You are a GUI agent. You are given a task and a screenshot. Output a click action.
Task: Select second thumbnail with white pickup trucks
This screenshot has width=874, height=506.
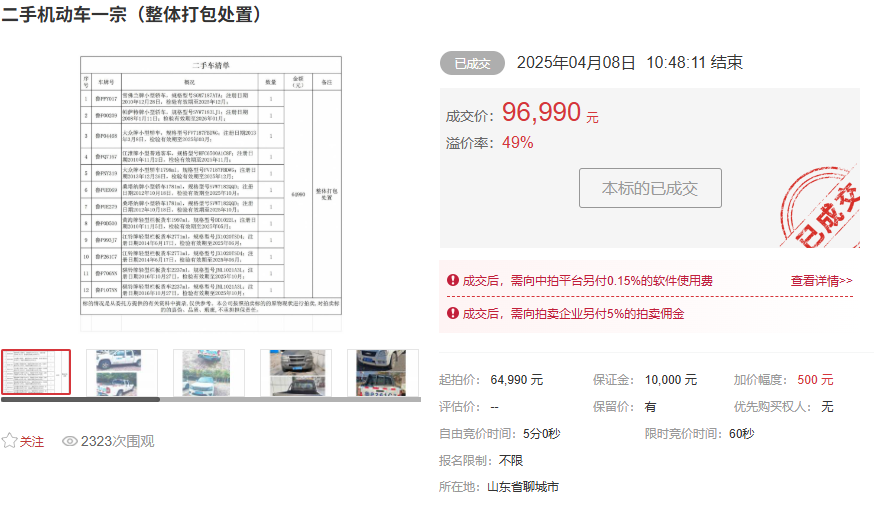coord(121,372)
